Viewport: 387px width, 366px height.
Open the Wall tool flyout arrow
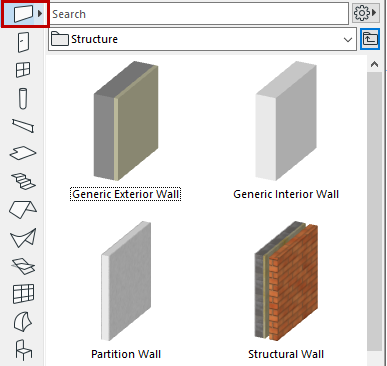pos(40,14)
